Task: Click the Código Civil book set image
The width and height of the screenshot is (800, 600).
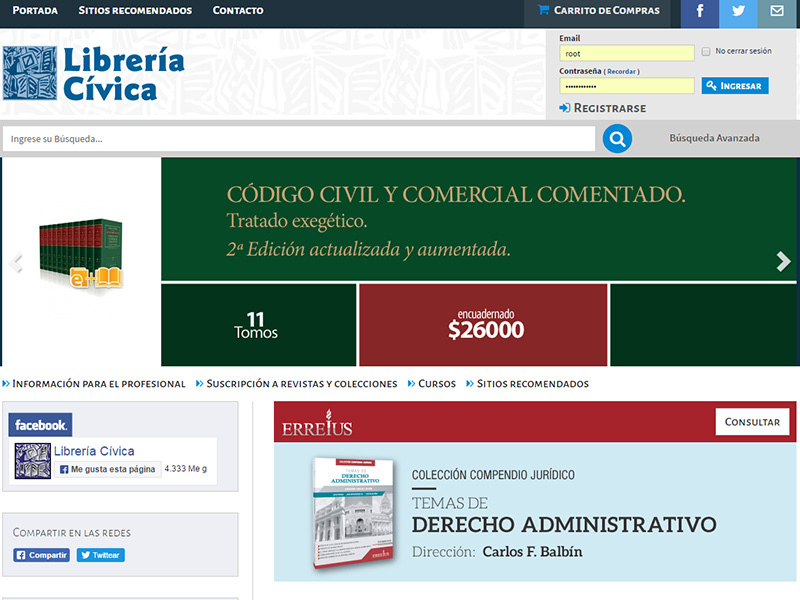Action: tap(81, 254)
